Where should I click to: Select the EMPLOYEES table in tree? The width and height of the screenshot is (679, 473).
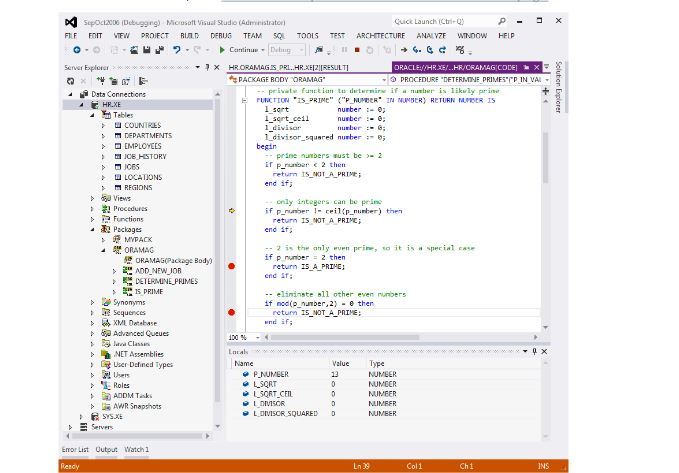[142, 146]
